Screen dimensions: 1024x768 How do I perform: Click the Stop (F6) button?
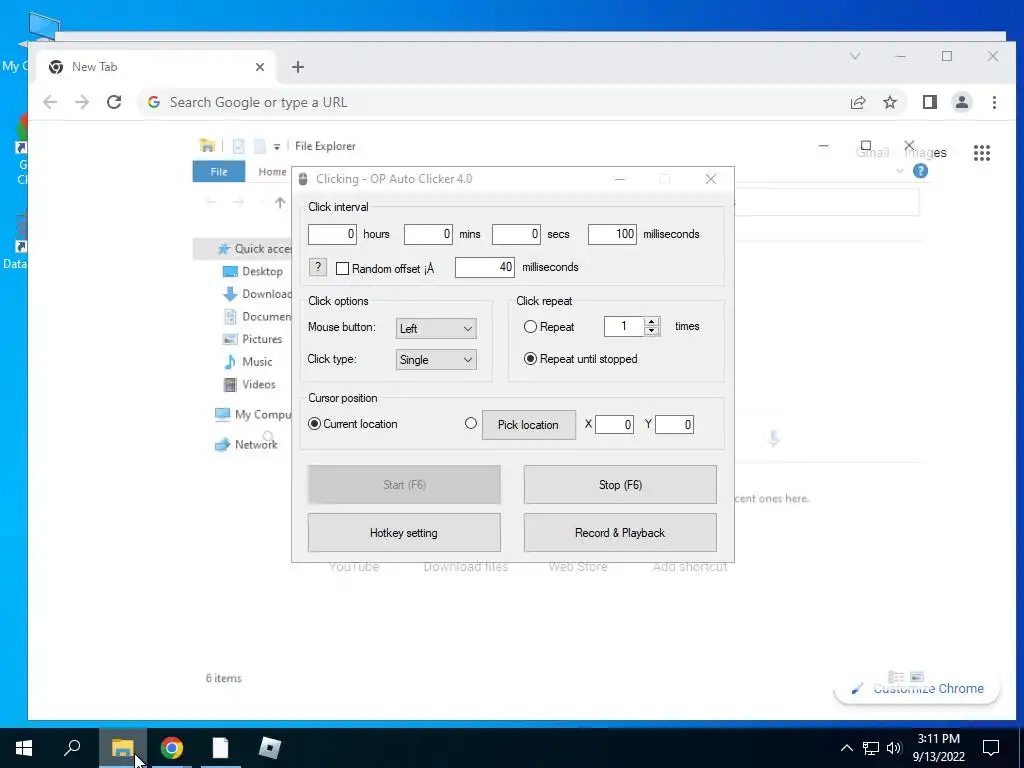coord(620,485)
